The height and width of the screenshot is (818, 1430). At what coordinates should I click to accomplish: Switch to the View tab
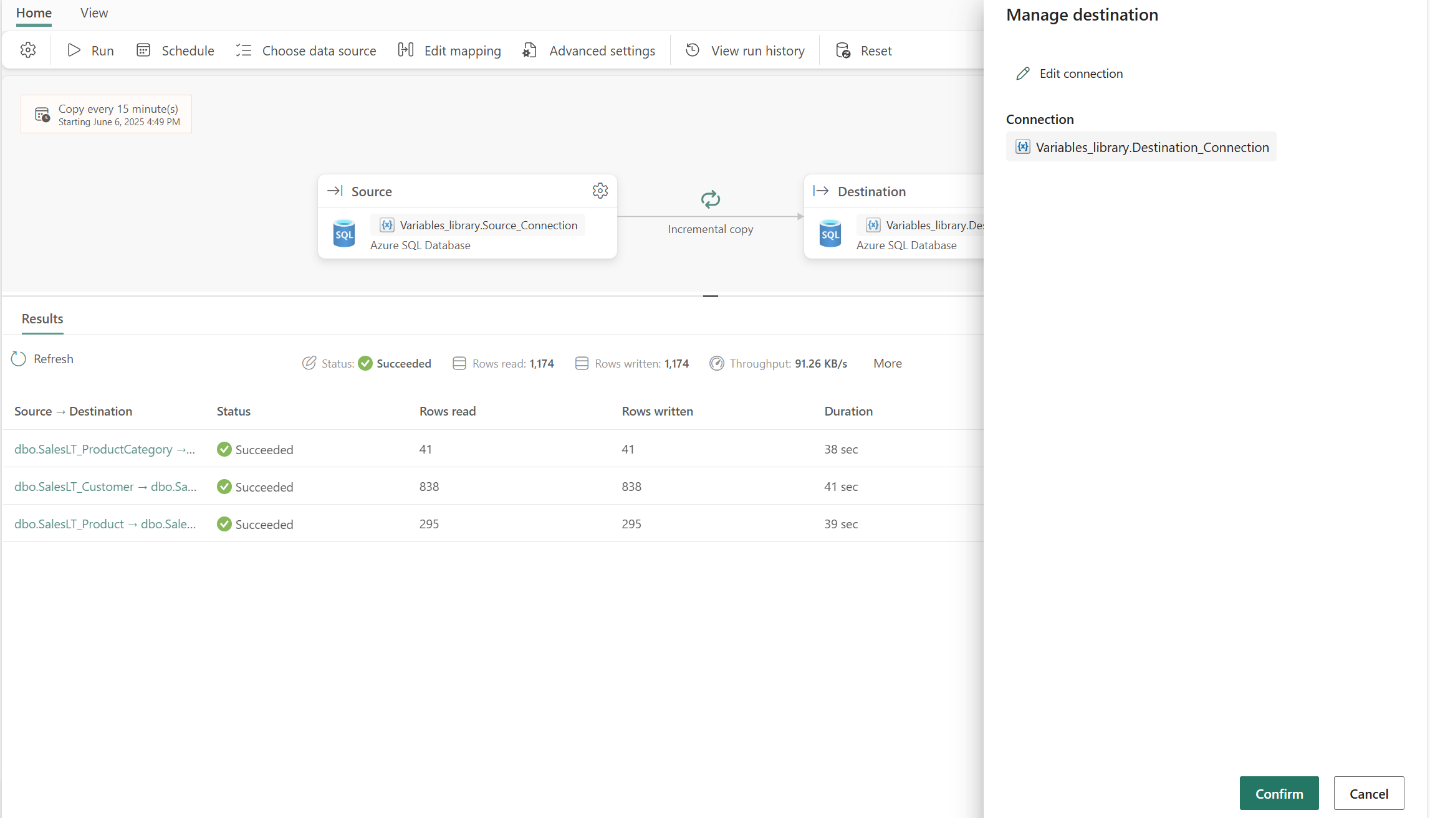coord(94,13)
